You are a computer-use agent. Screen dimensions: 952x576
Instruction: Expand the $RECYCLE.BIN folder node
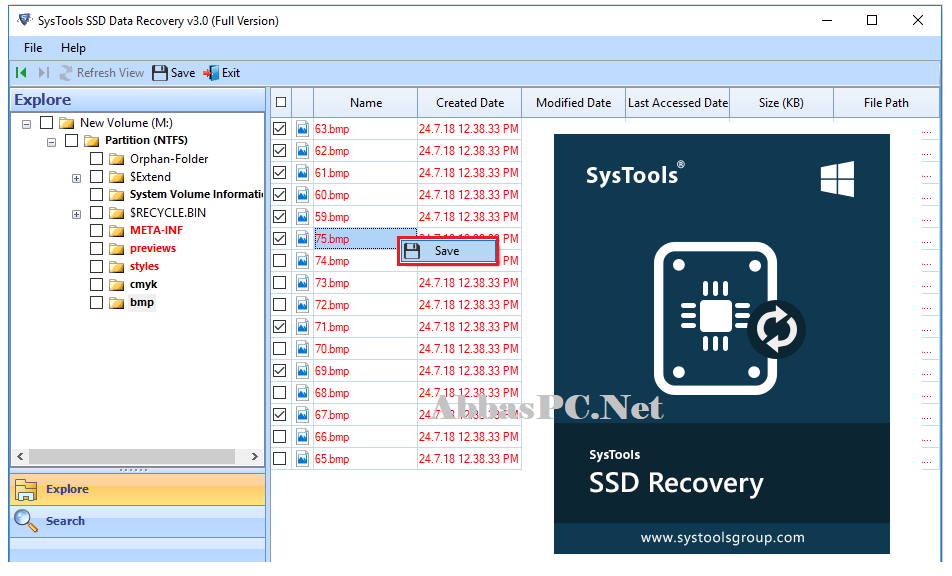76,214
